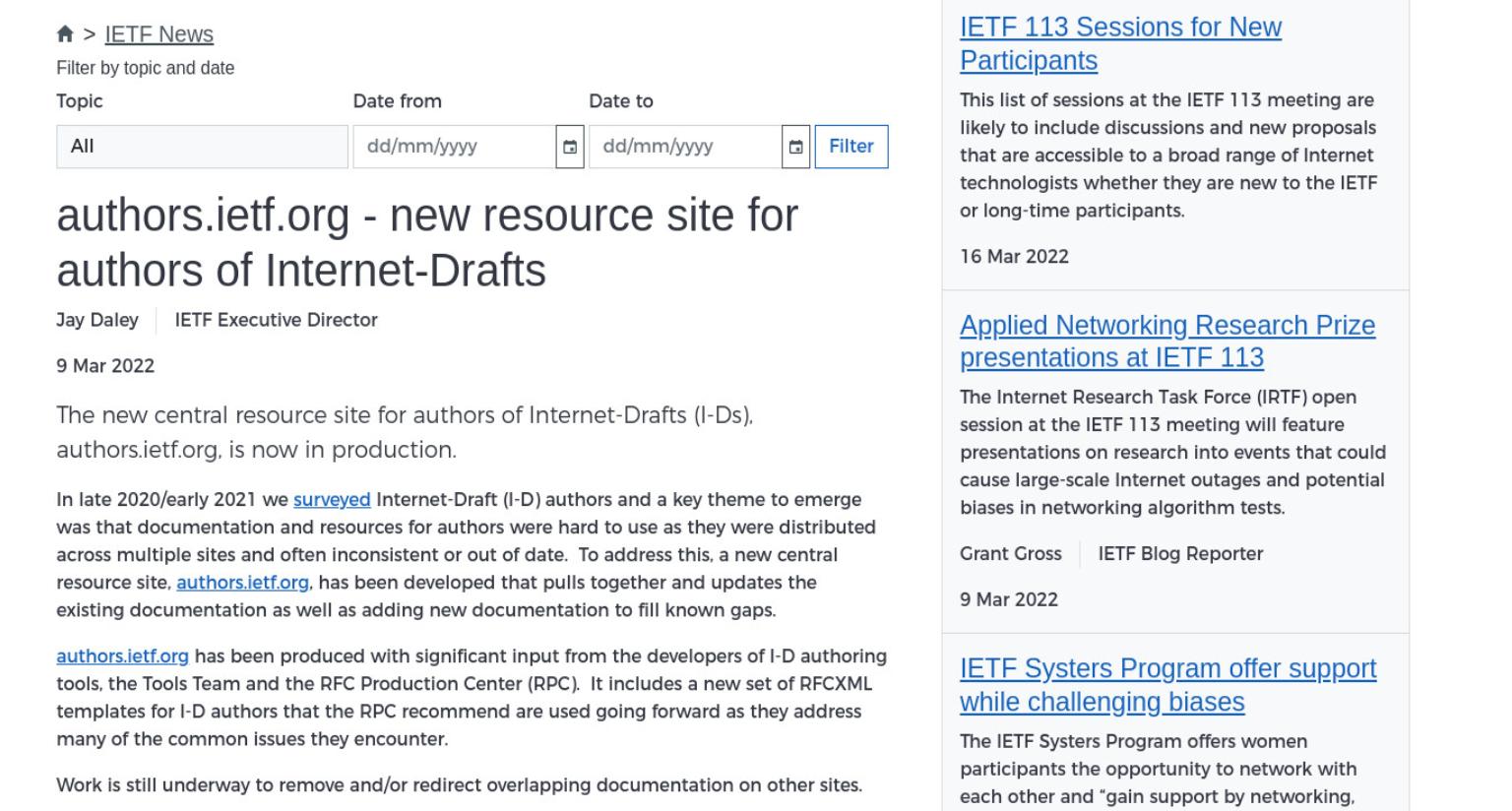Click the Date to field label
Screen dimensions: 1512x811
621,101
